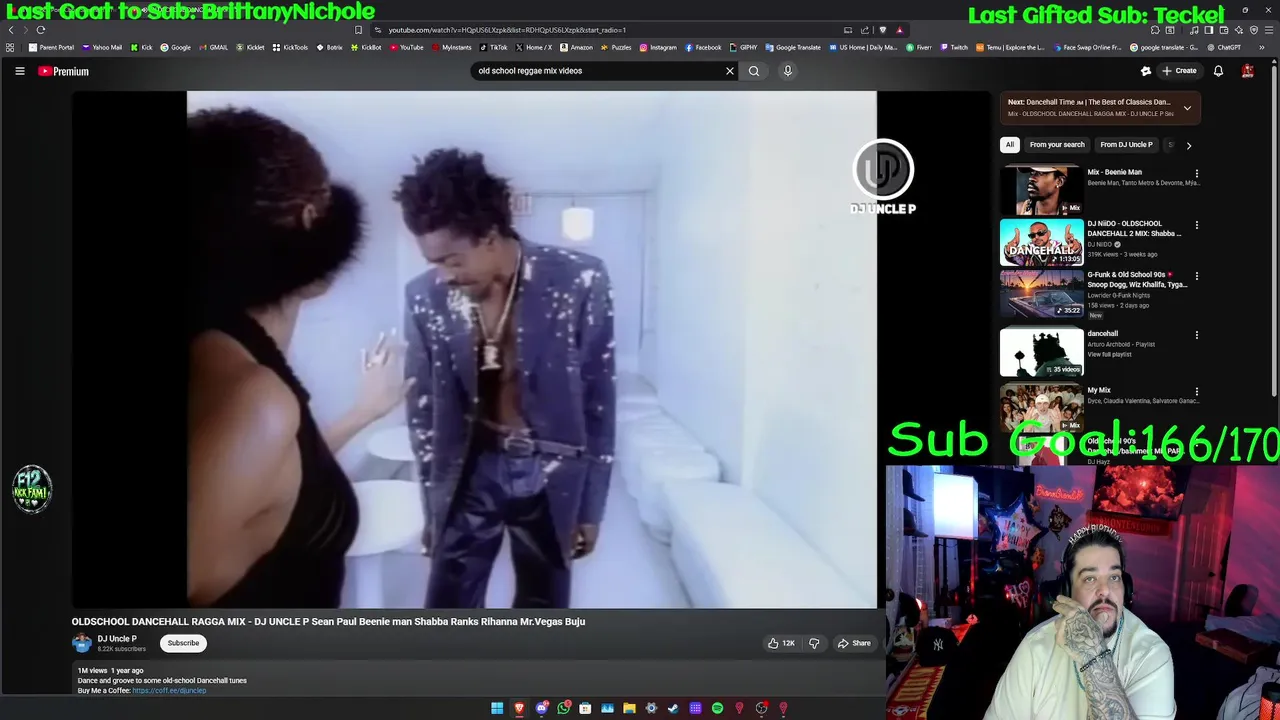Click the browser back arrow

click(x=11, y=30)
